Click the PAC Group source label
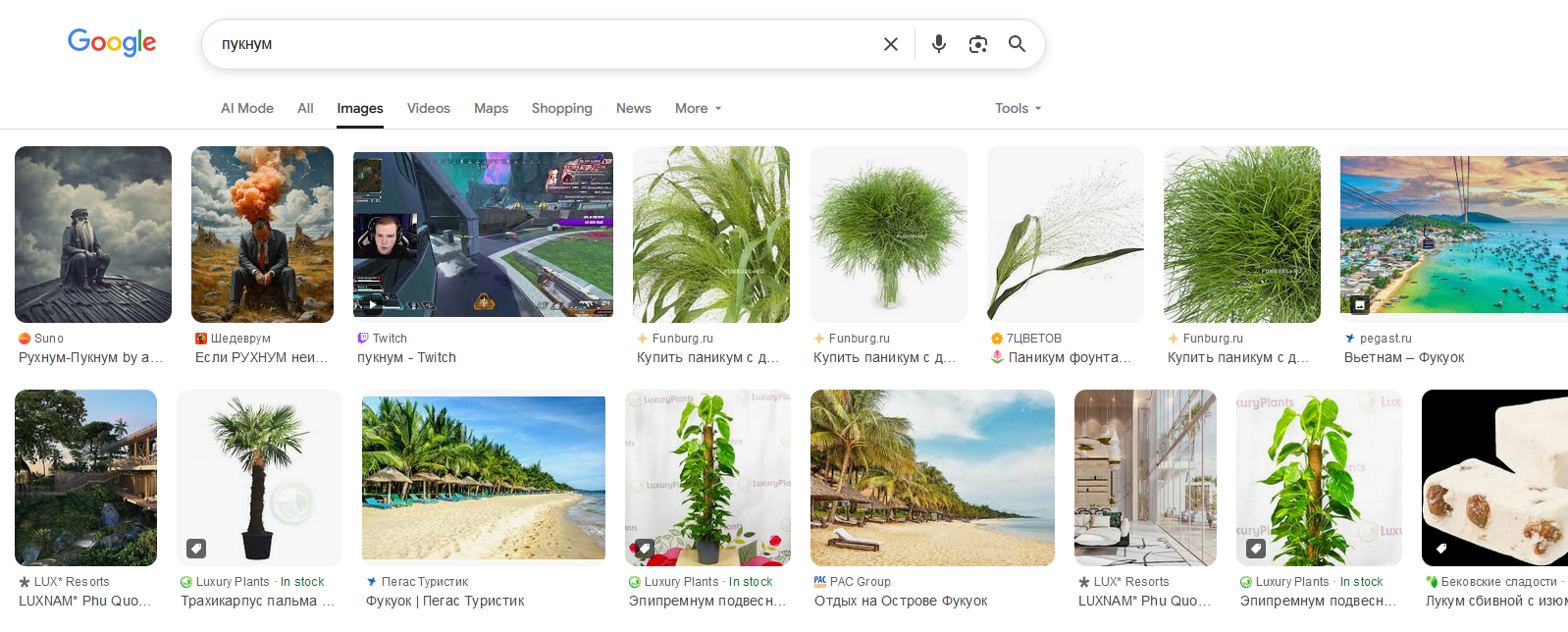The image size is (1568, 632). (861, 582)
